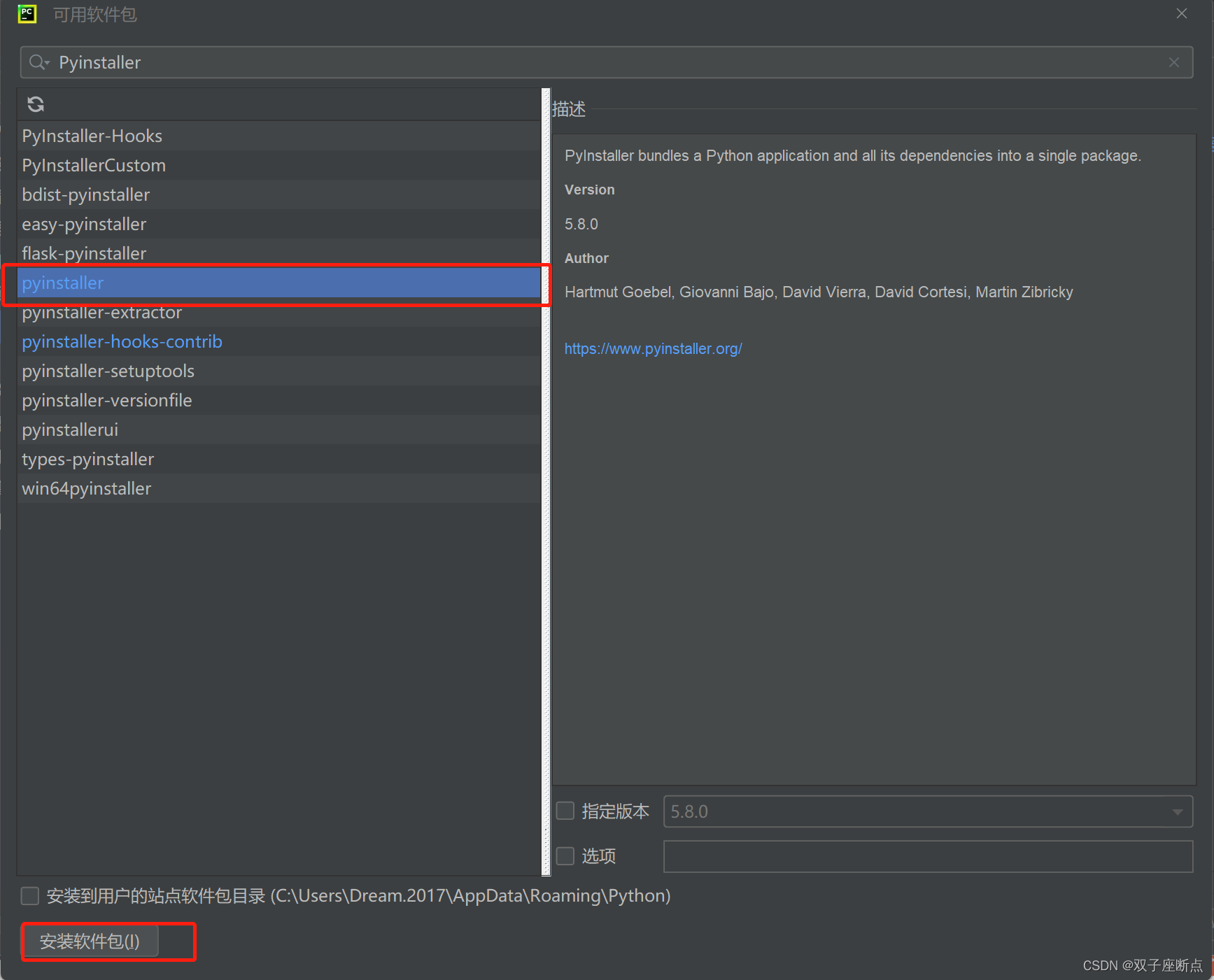Screen dimensions: 1214x980
Task: Close the available packages dialog
Action: 1182,13
